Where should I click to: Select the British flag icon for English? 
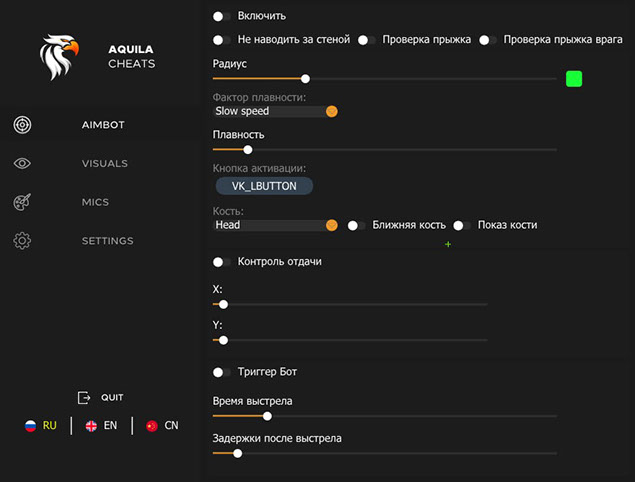coord(91,426)
